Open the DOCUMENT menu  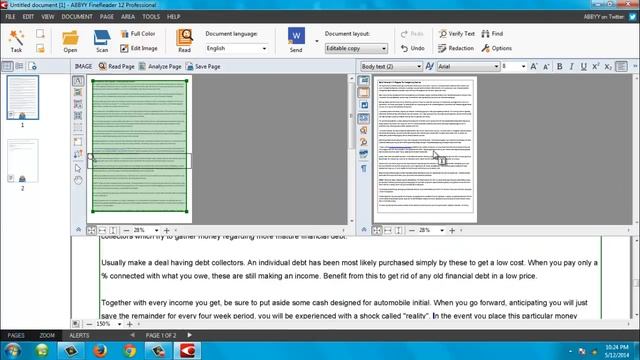point(77,17)
